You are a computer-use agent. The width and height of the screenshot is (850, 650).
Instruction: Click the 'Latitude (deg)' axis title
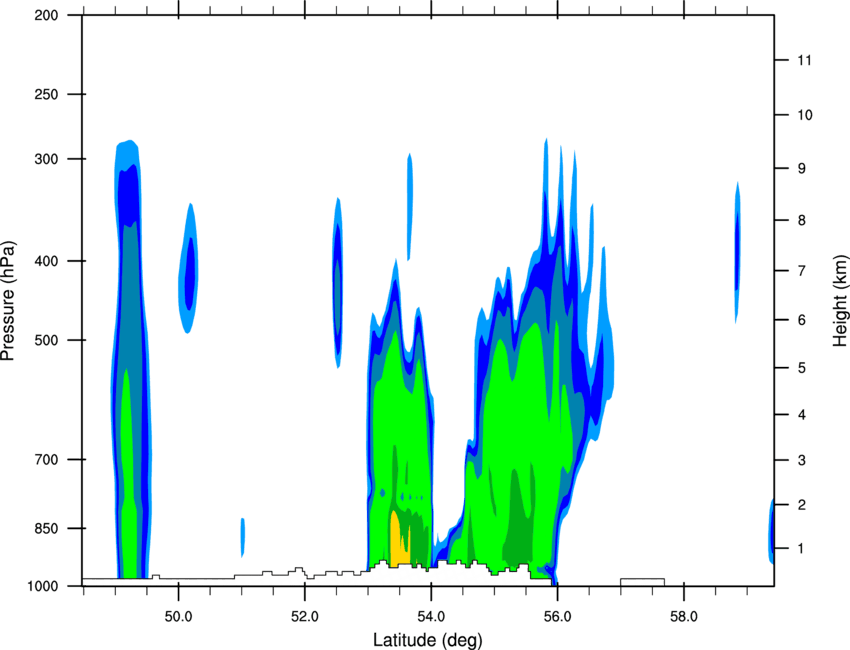pos(427,640)
